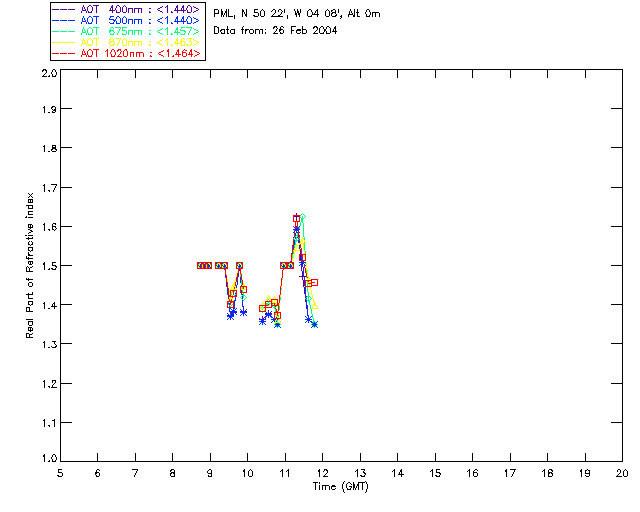Click the 9 hour x-axis label
640x512 pixels.
click(x=210, y=473)
